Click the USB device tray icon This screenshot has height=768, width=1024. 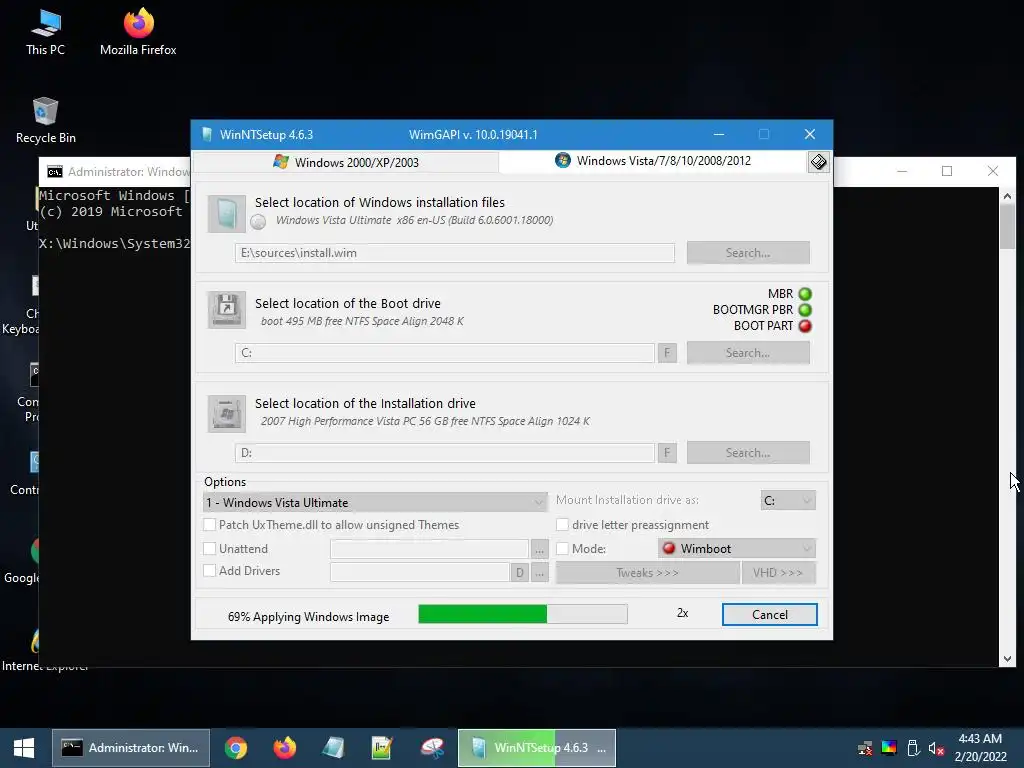point(913,748)
